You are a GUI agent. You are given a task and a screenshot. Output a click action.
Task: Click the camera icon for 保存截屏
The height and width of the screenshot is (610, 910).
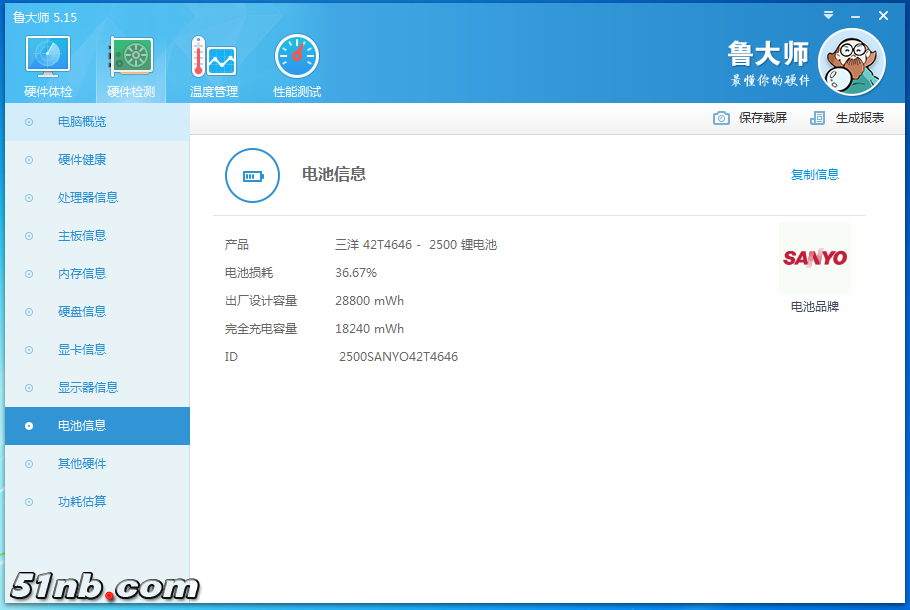pos(721,118)
